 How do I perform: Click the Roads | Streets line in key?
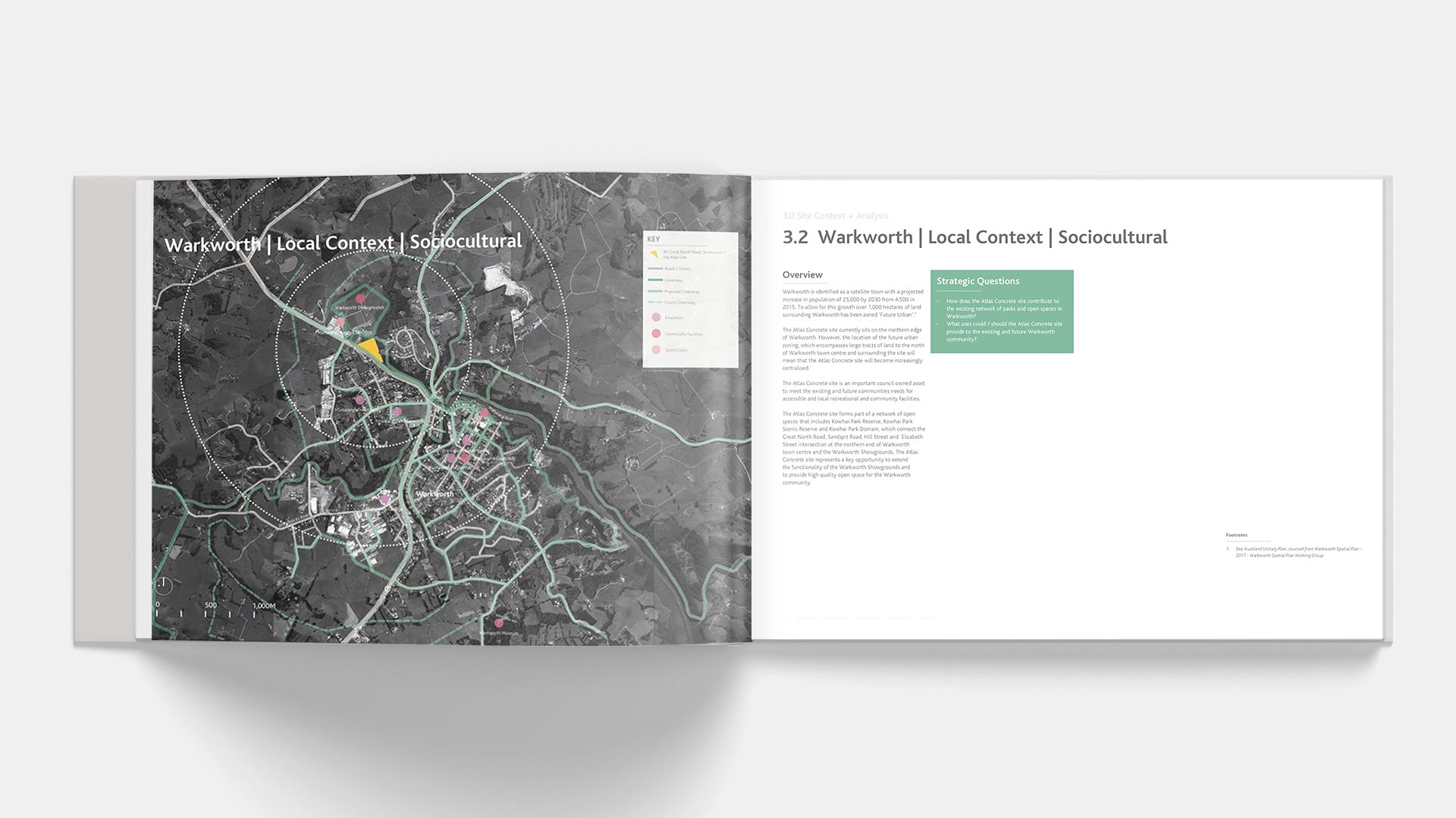pyautogui.click(x=654, y=268)
